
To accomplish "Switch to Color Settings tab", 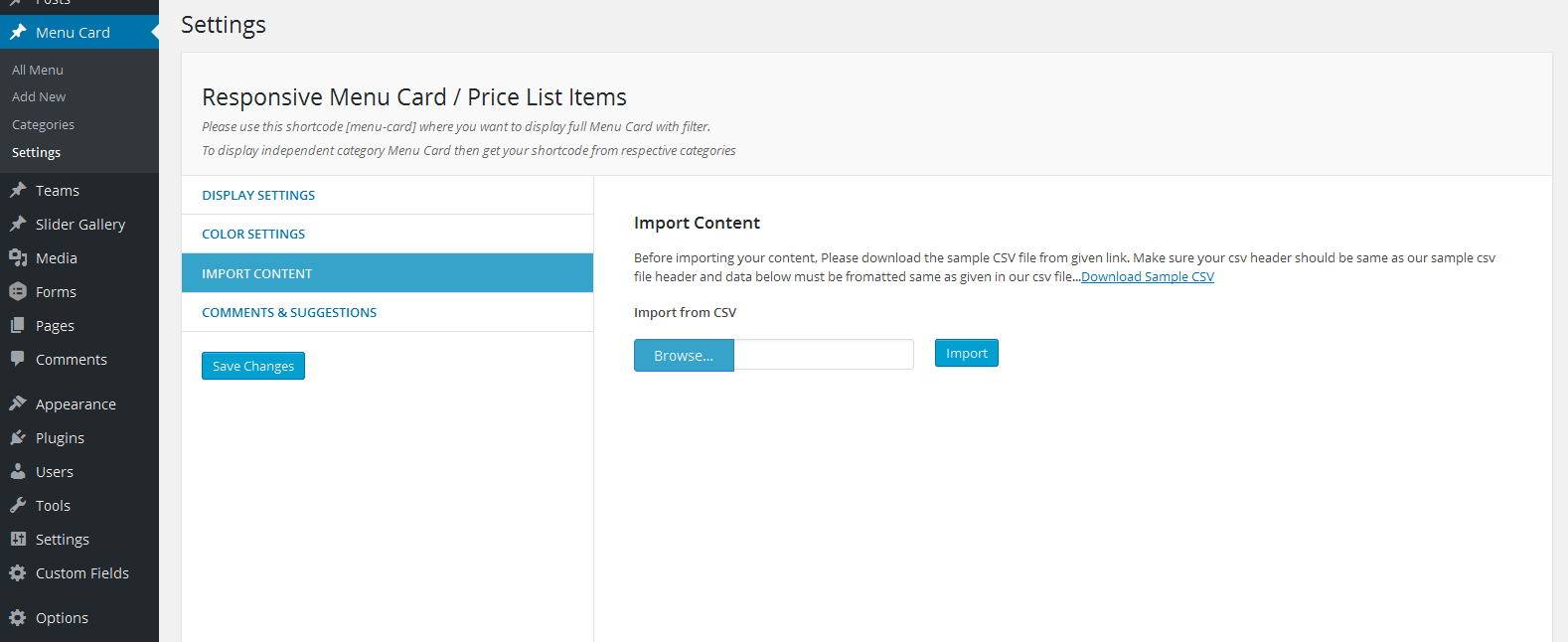I will coord(253,234).
